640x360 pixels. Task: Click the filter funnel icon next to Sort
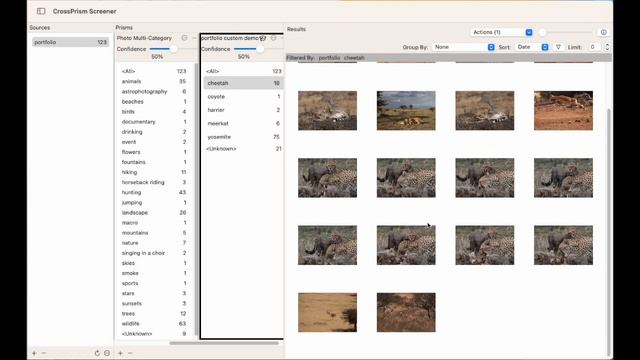click(558, 47)
